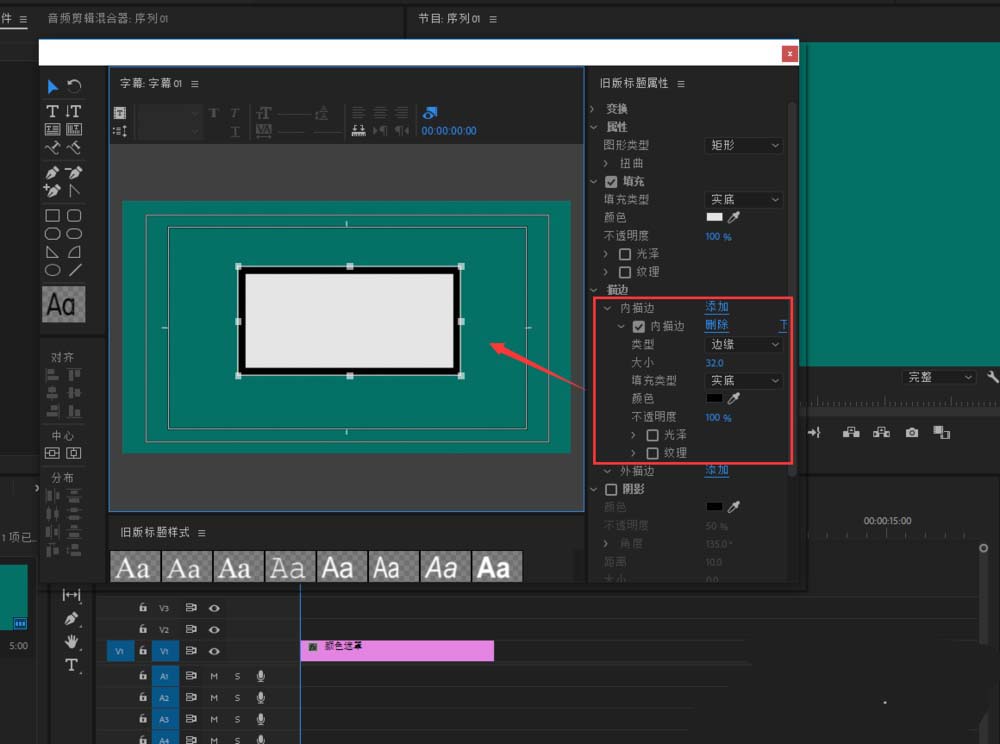Toggle show background video icon
The height and width of the screenshot is (744, 1000).
[430, 113]
